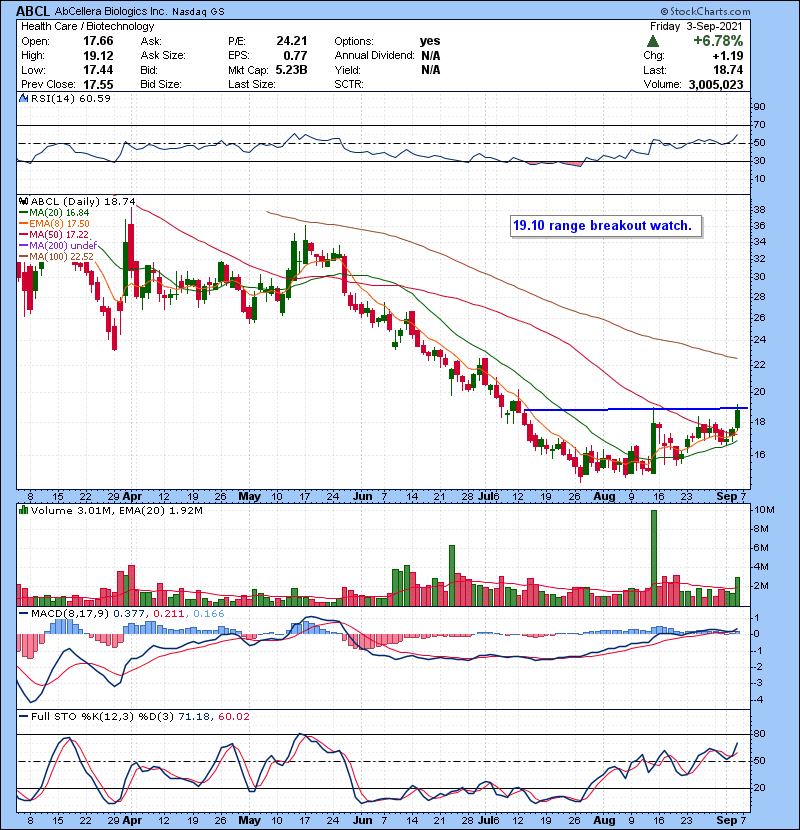Viewport: 800px width, 830px height.
Task: Click the Aug label below the price chart
Action: pos(604,497)
